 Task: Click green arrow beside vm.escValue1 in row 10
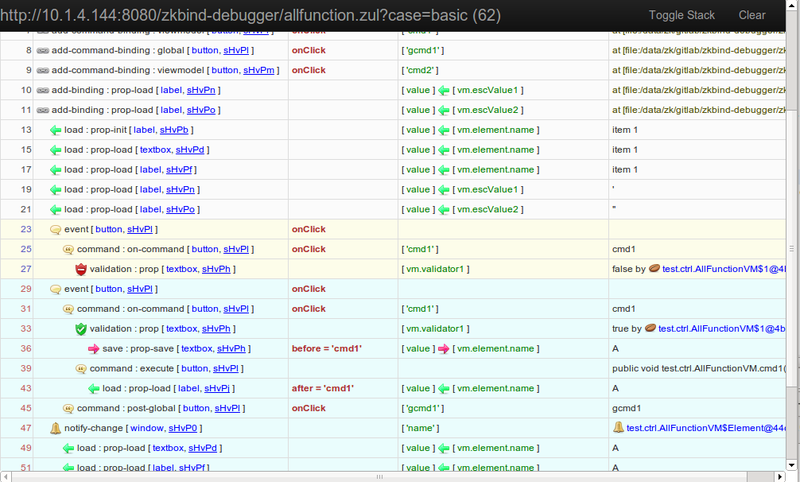(444, 91)
